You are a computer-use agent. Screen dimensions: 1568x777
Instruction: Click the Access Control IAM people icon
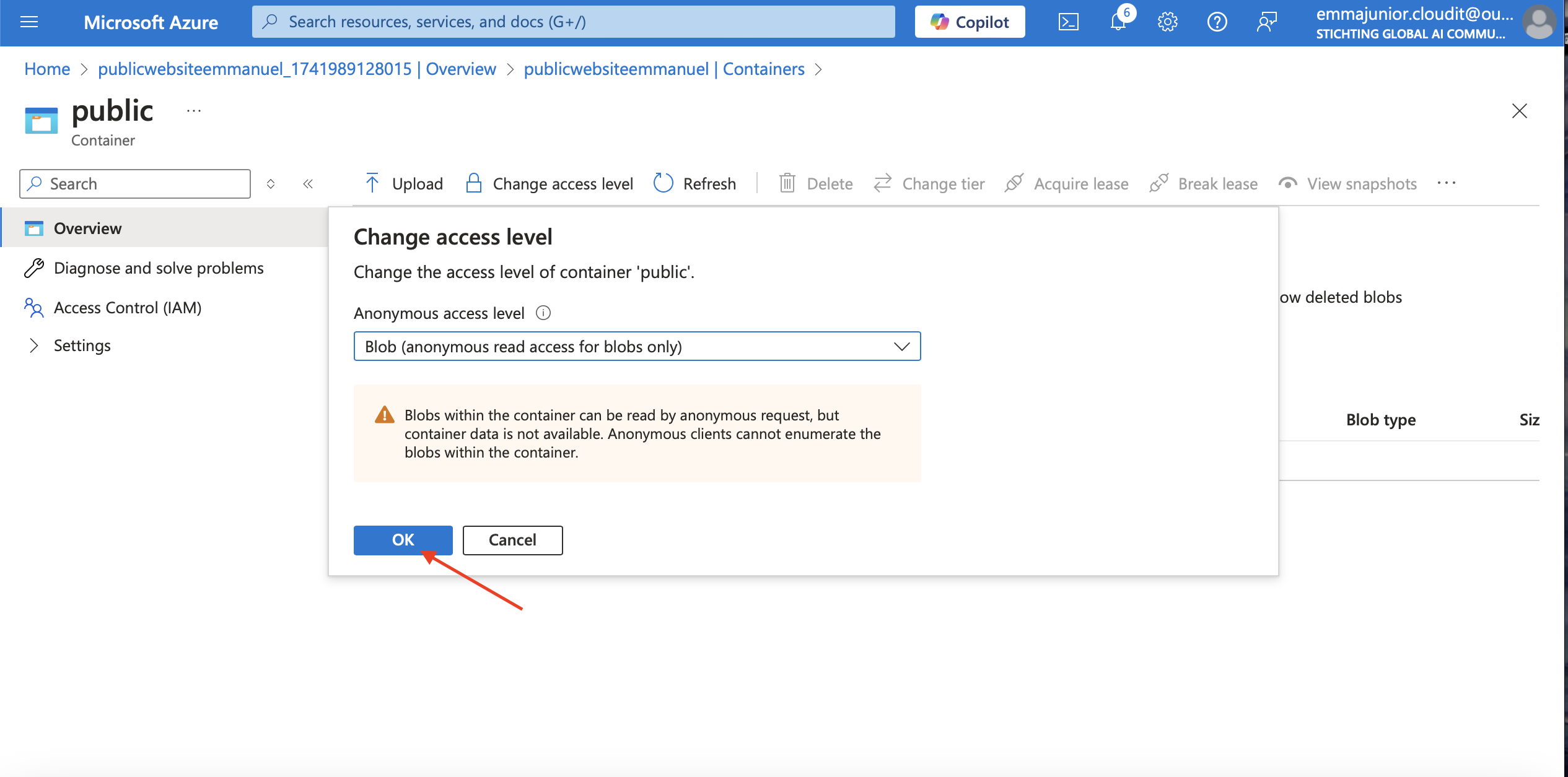pyautogui.click(x=34, y=308)
